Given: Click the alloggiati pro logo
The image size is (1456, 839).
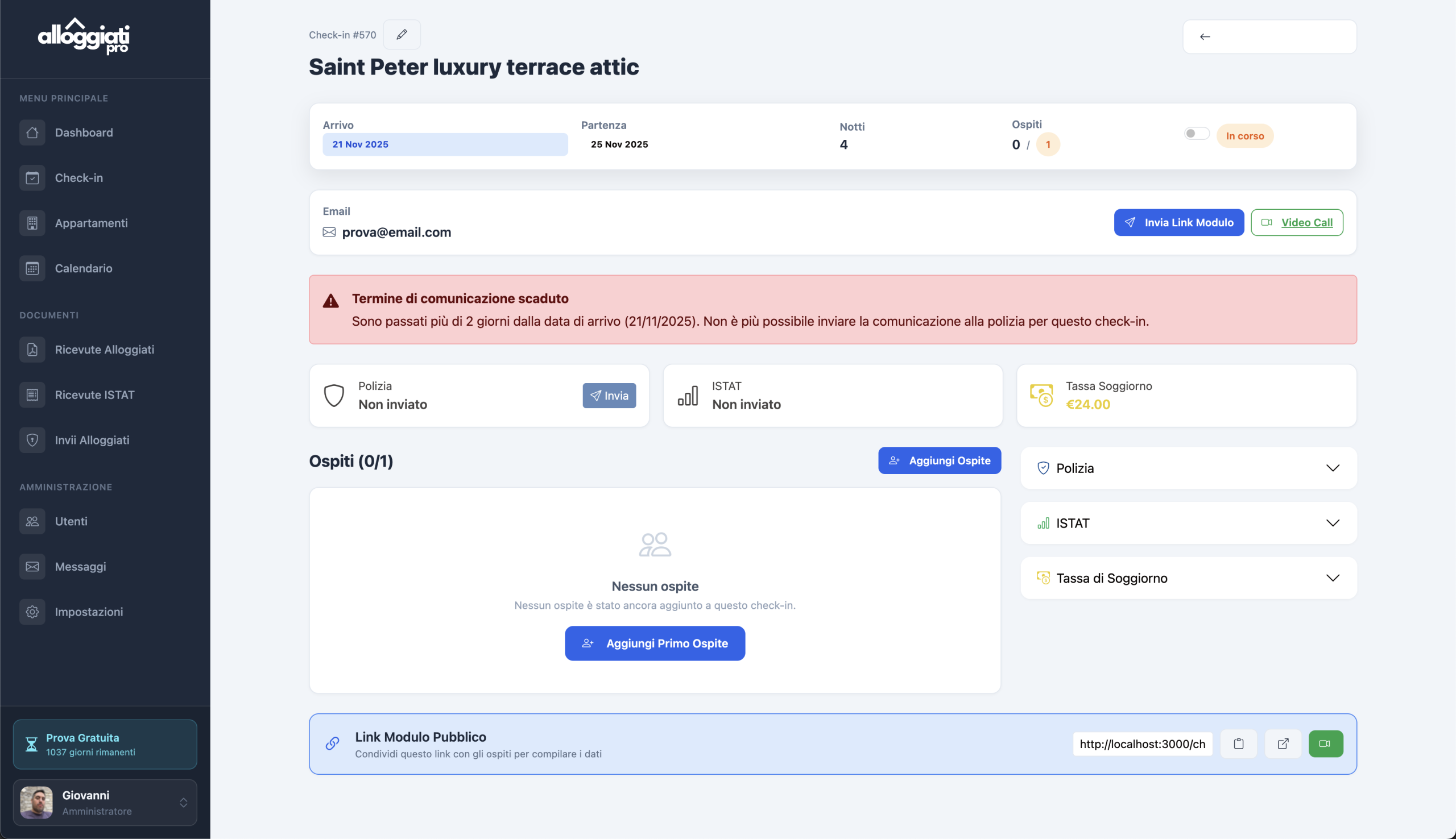Looking at the screenshot, I should (84, 36).
